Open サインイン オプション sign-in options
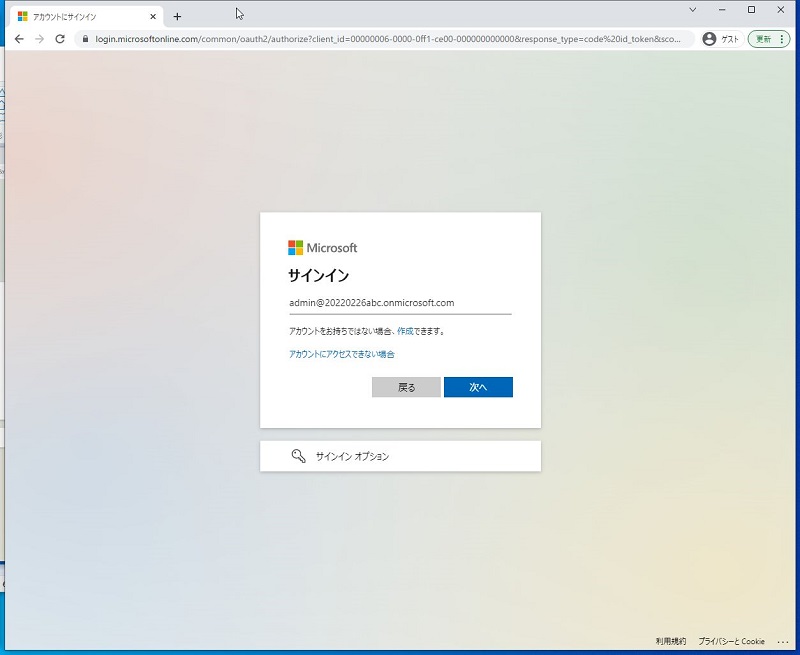 (x=401, y=456)
